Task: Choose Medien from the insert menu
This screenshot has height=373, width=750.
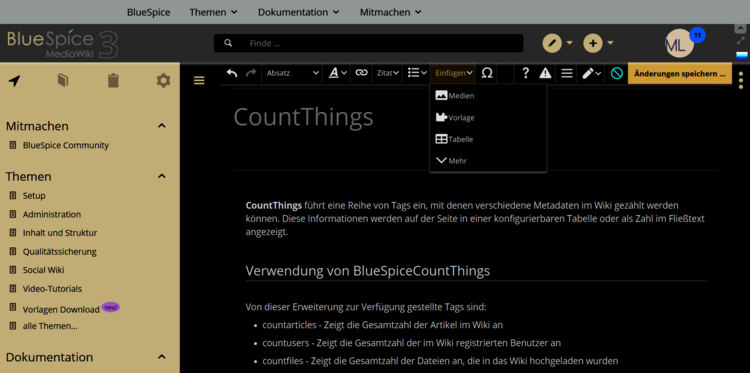Action: tap(488, 96)
